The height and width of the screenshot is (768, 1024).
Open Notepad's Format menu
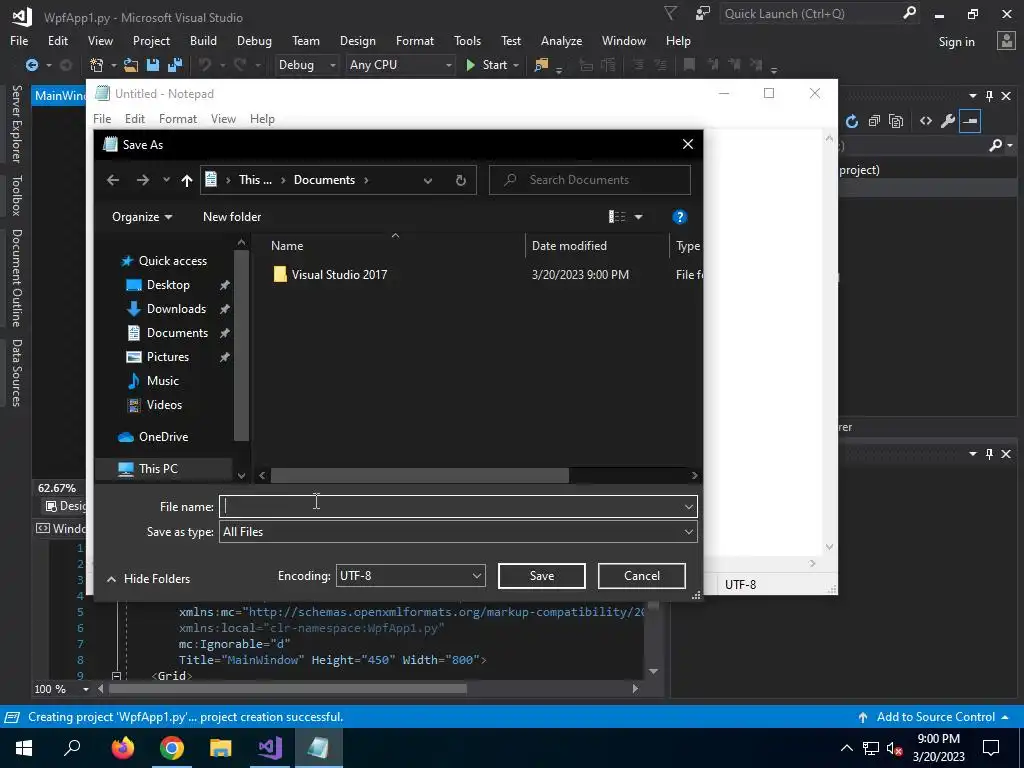pyautogui.click(x=178, y=119)
